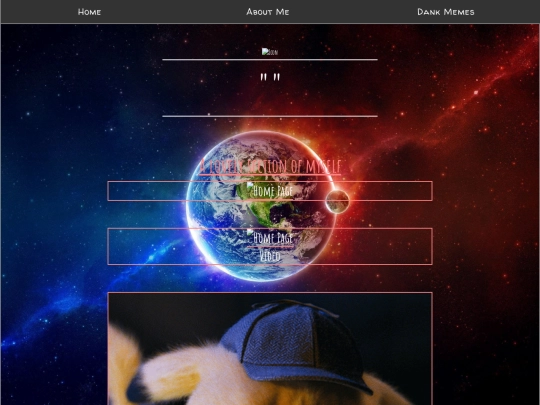Viewport: 540px width, 405px height.
Task: Open the underlined second Home Page link
Action: (x=270, y=238)
